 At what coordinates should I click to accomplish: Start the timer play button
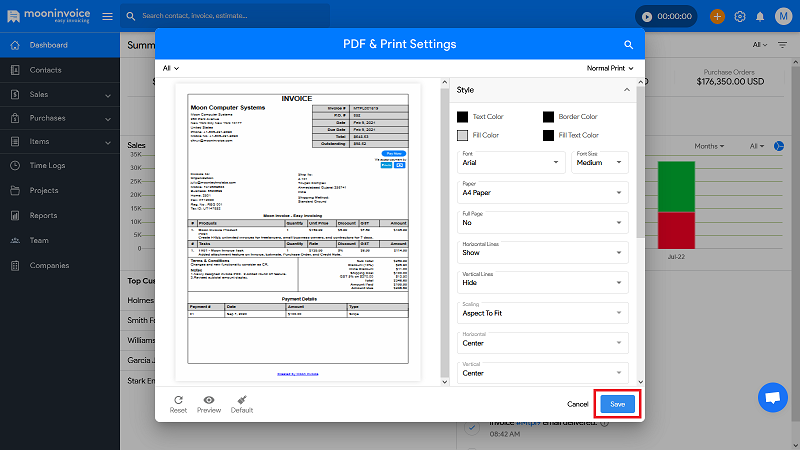point(646,16)
